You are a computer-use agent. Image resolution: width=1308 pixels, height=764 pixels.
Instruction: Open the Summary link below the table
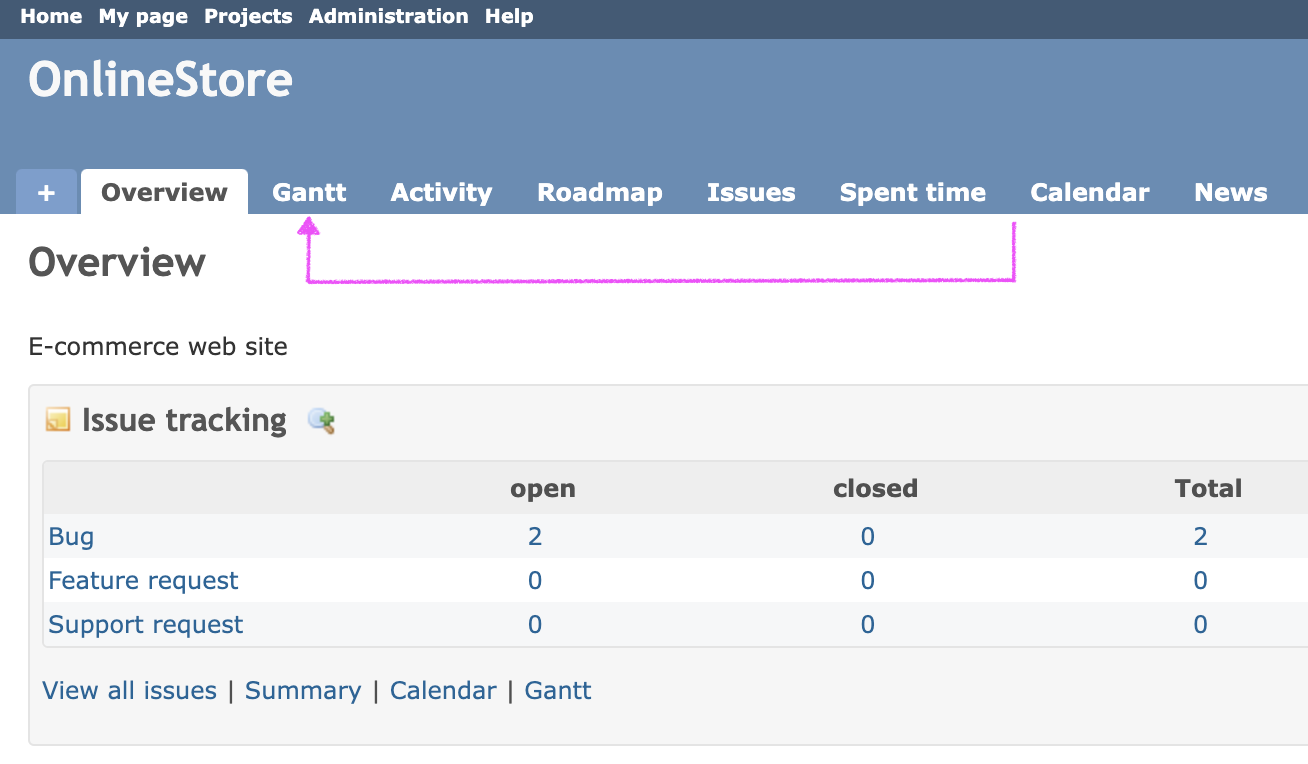[303, 691]
